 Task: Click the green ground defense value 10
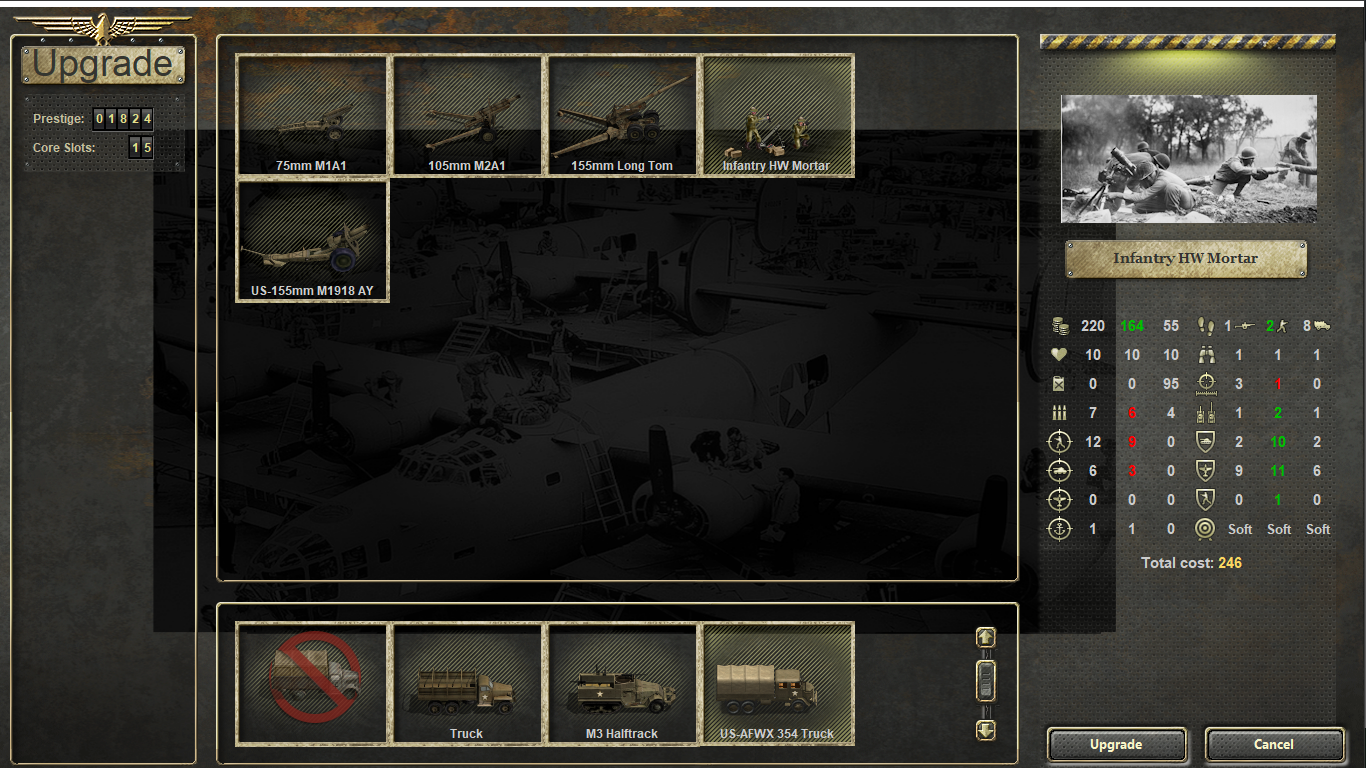[x=1278, y=442]
